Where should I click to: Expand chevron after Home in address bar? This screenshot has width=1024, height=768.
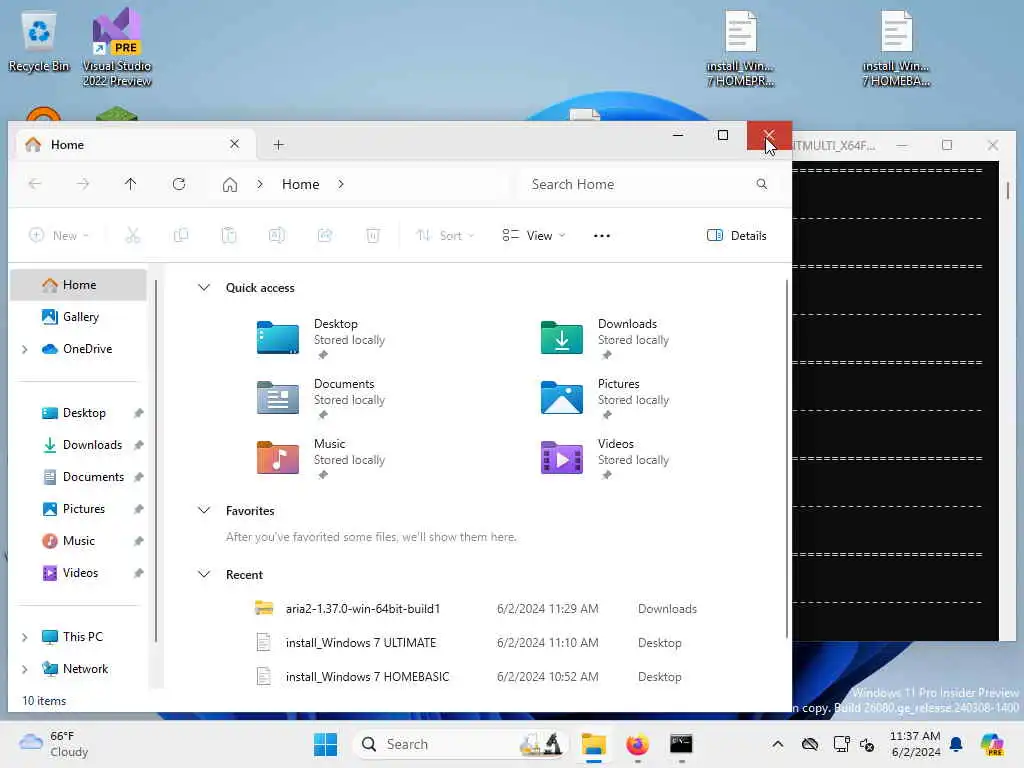coord(341,184)
